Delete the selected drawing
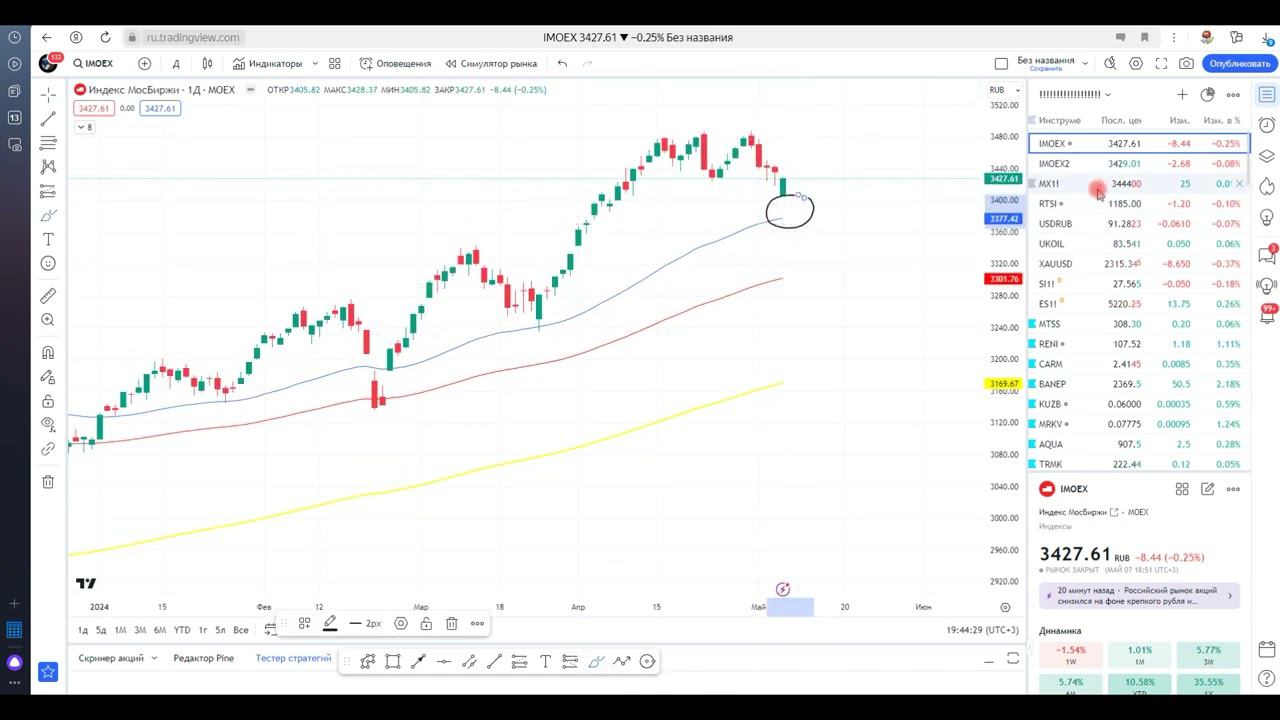This screenshot has height=720, width=1280. click(452, 623)
